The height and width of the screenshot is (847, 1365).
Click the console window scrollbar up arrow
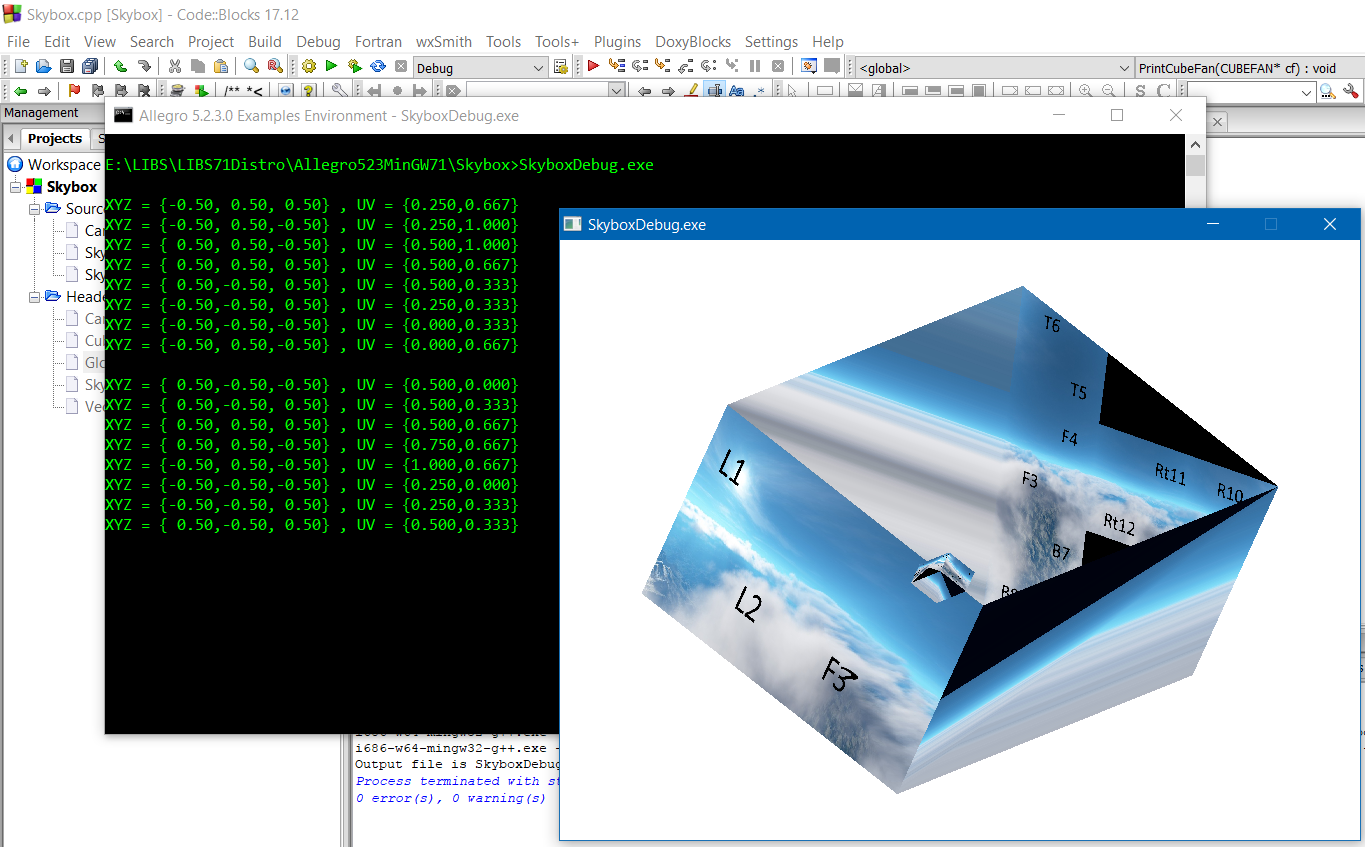coord(1195,144)
